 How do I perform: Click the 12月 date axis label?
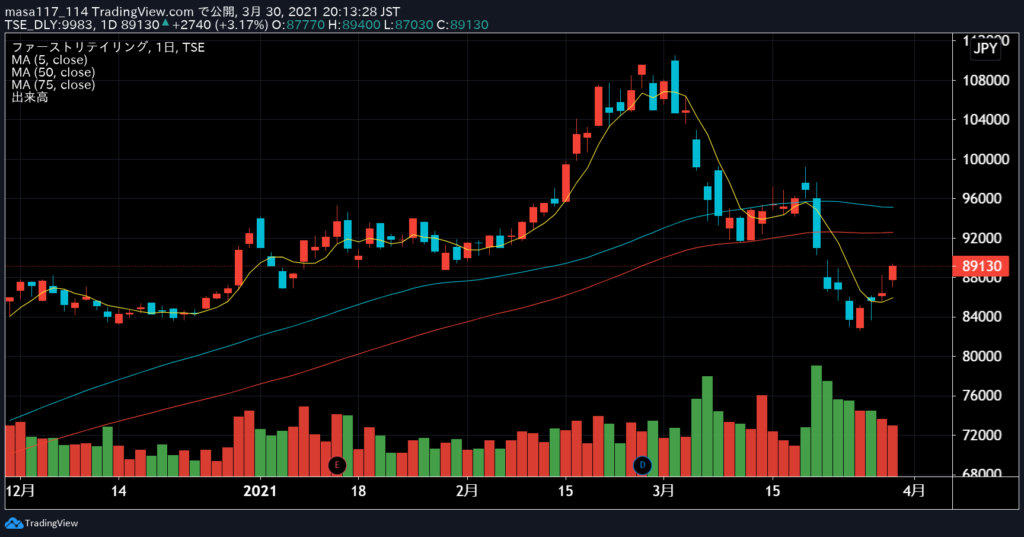[20, 491]
